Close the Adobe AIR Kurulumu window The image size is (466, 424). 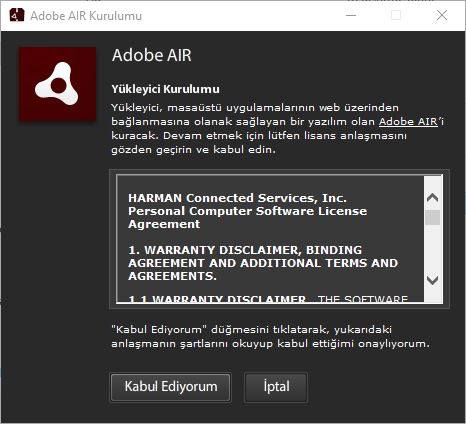pyautogui.click(x=442, y=15)
